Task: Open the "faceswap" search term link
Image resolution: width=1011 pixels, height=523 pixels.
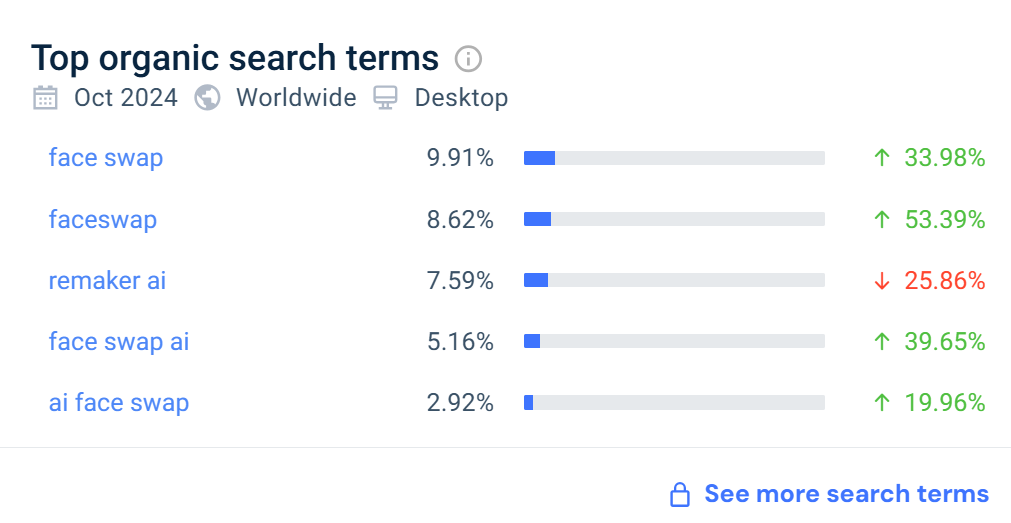Action: tap(103, 220)
